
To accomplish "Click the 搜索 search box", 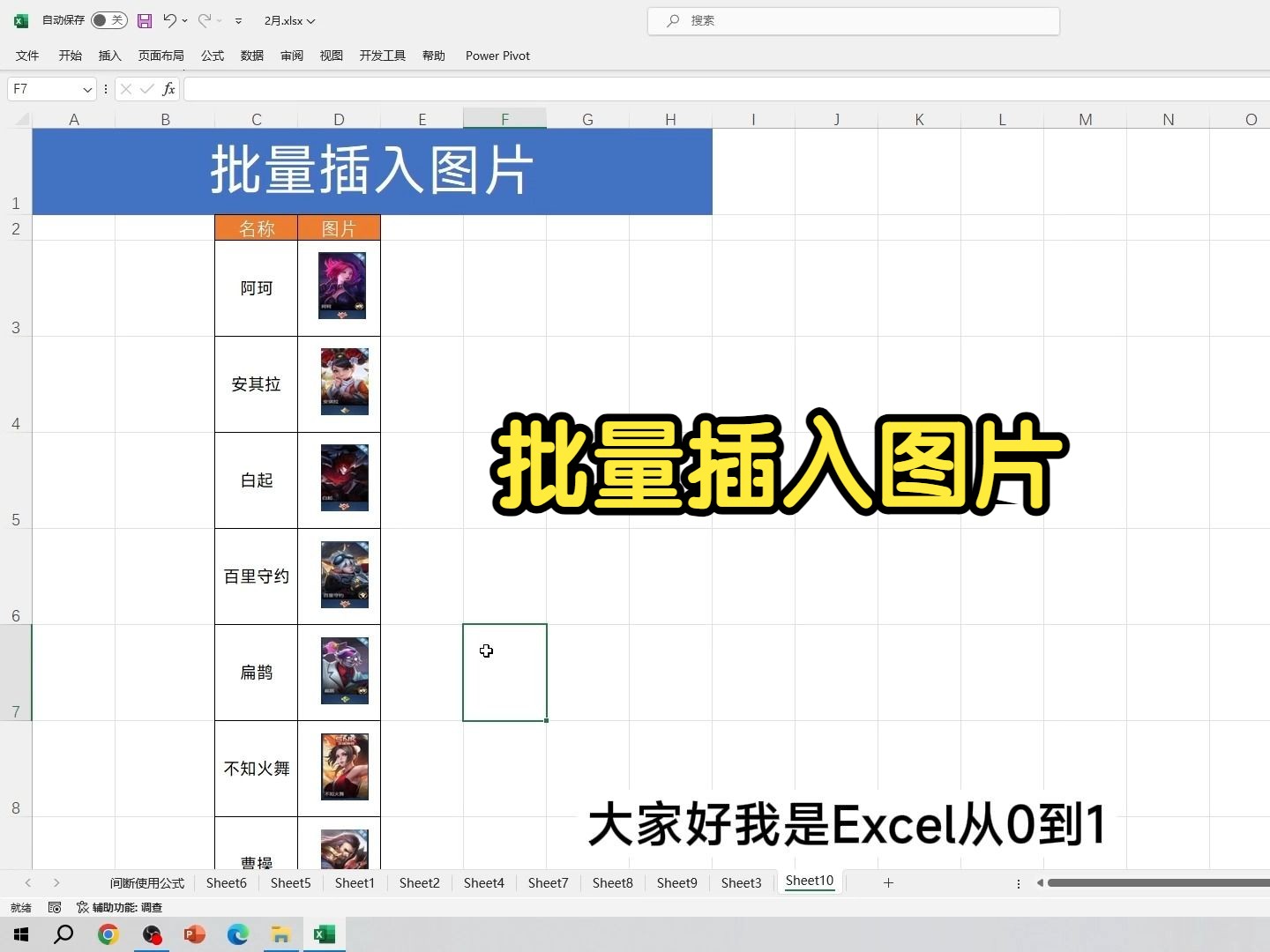I will [853, 20].
